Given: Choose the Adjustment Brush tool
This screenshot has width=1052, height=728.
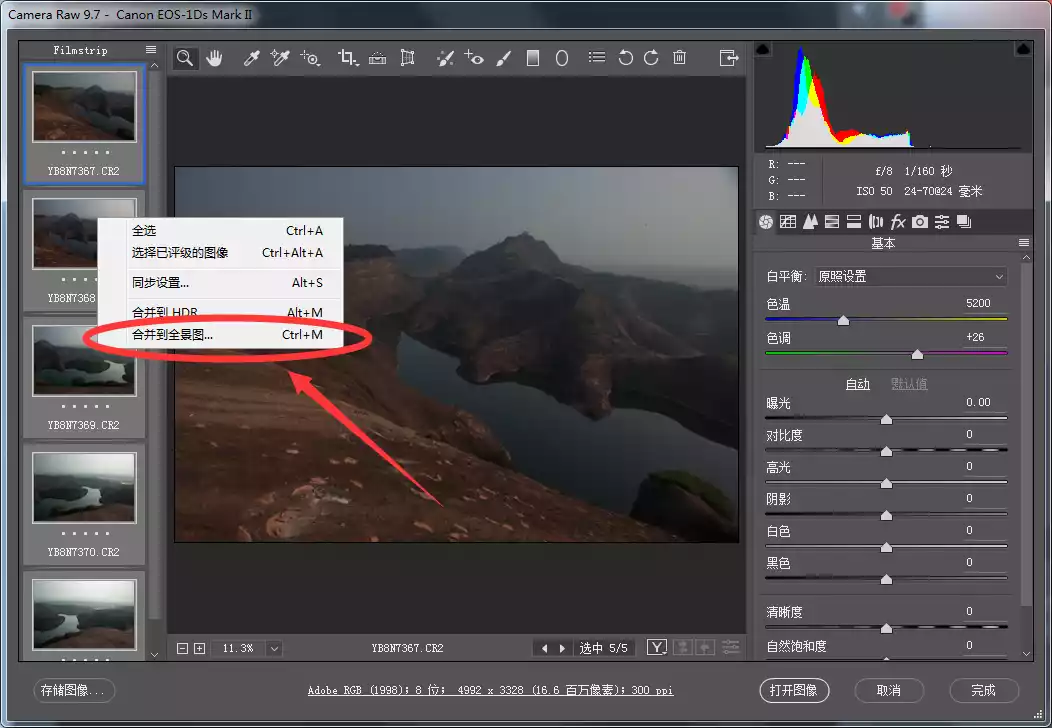Looking at the screenshot, I should pyautogui.click(x=504, y=58).
